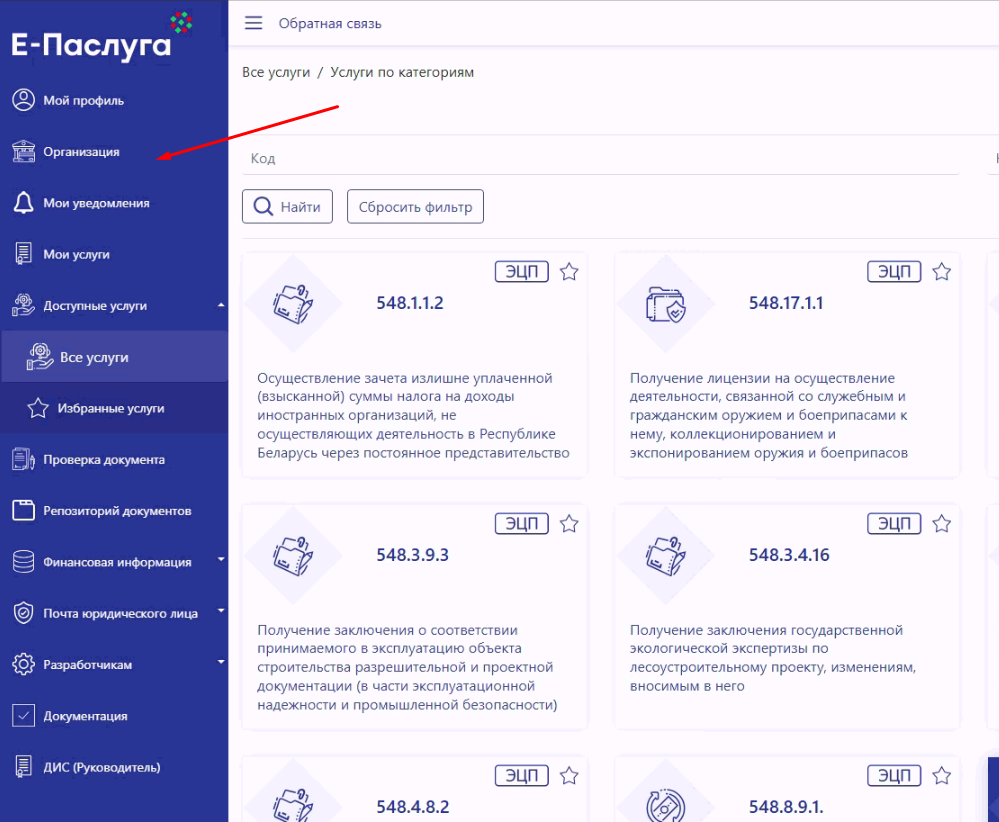The image size is (999, 822).
Task: Open the Все услуги breadcrumb link
Action: point(276,73)
